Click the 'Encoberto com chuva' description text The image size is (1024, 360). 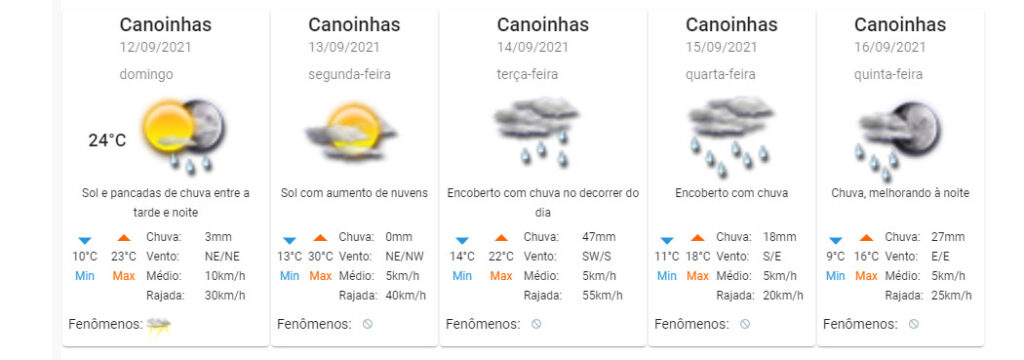(x=731, y=193)
